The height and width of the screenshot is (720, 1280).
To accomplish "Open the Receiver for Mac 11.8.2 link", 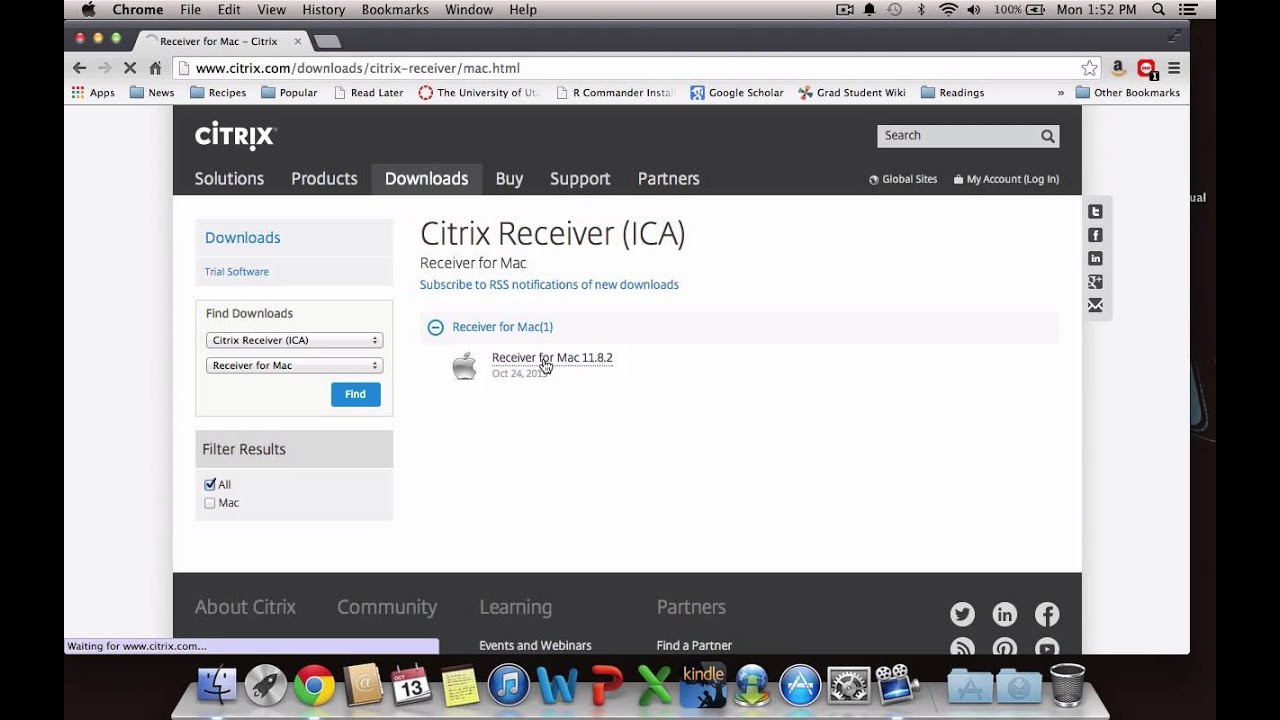I will click(552, 358).
